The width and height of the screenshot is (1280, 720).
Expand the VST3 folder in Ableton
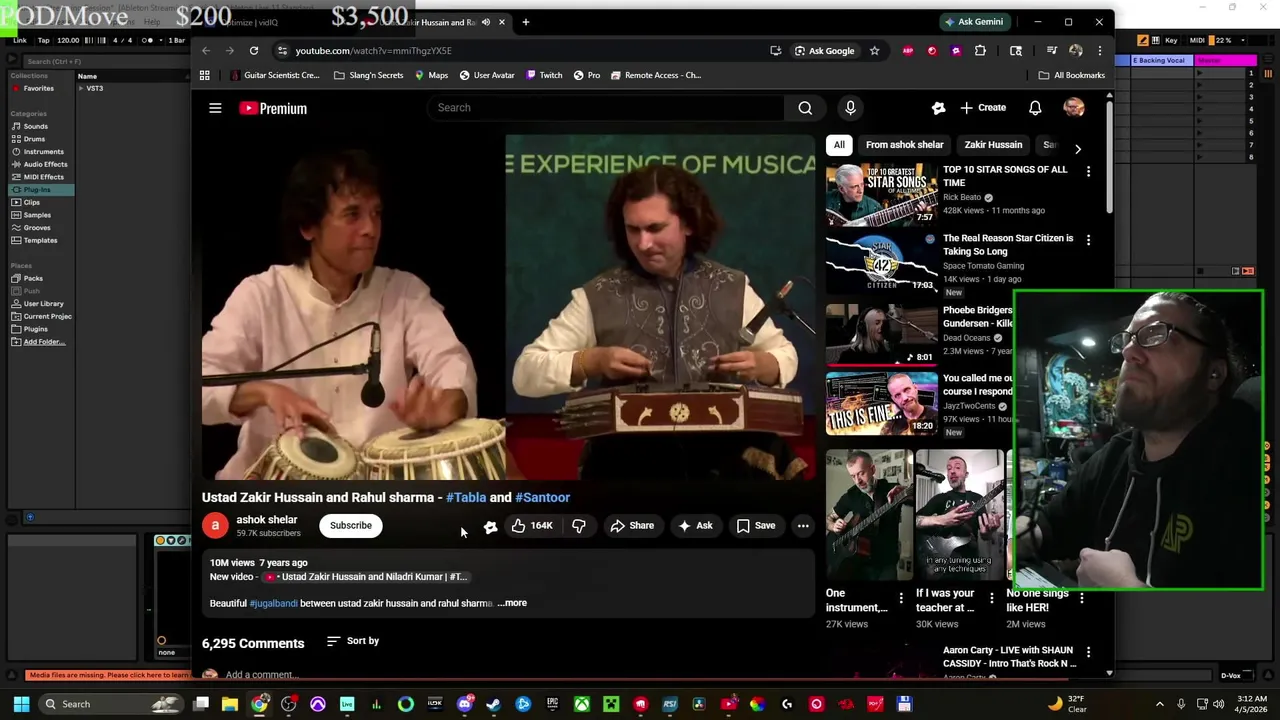pyautogui.click(x=82, y=88)
